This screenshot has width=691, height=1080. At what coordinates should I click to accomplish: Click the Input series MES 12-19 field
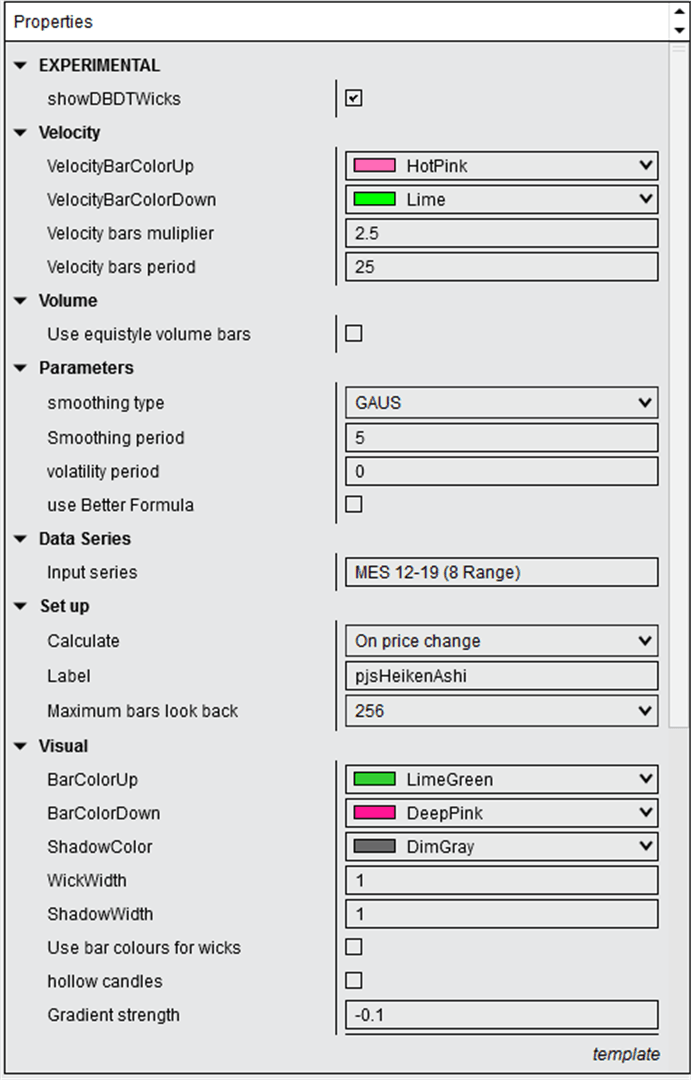point(502,572)
